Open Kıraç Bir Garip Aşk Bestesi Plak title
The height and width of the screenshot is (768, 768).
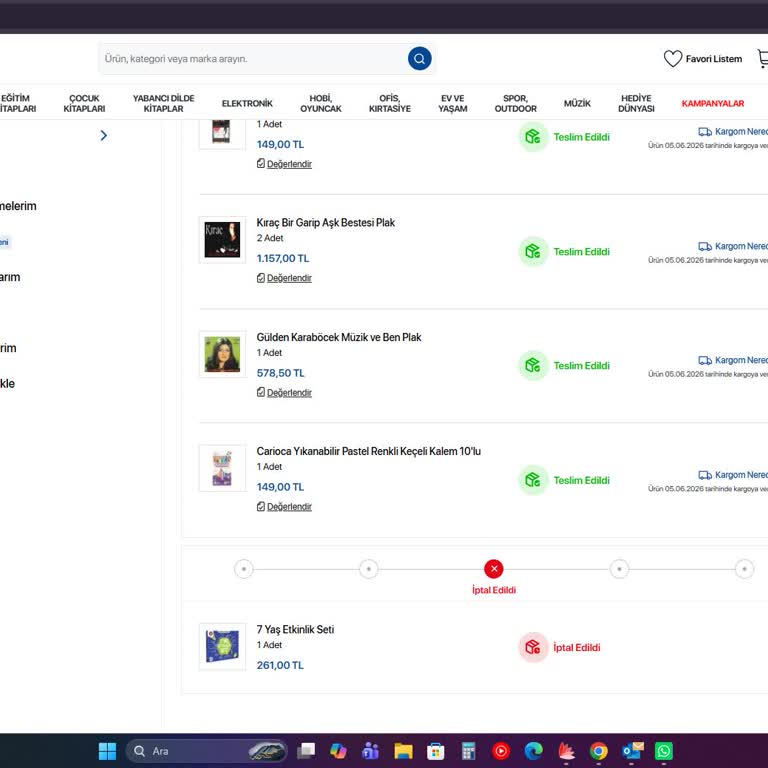click(326, 222)
